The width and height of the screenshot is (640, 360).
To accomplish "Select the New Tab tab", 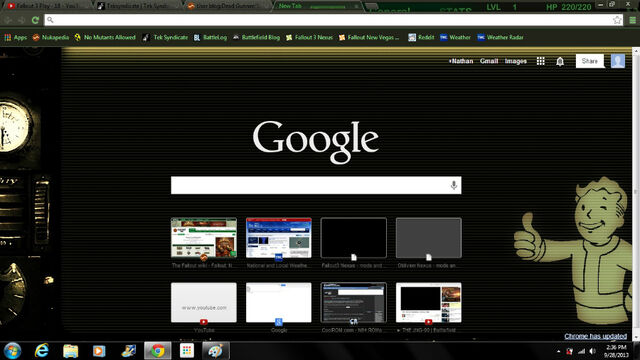I will click(317, 6).
